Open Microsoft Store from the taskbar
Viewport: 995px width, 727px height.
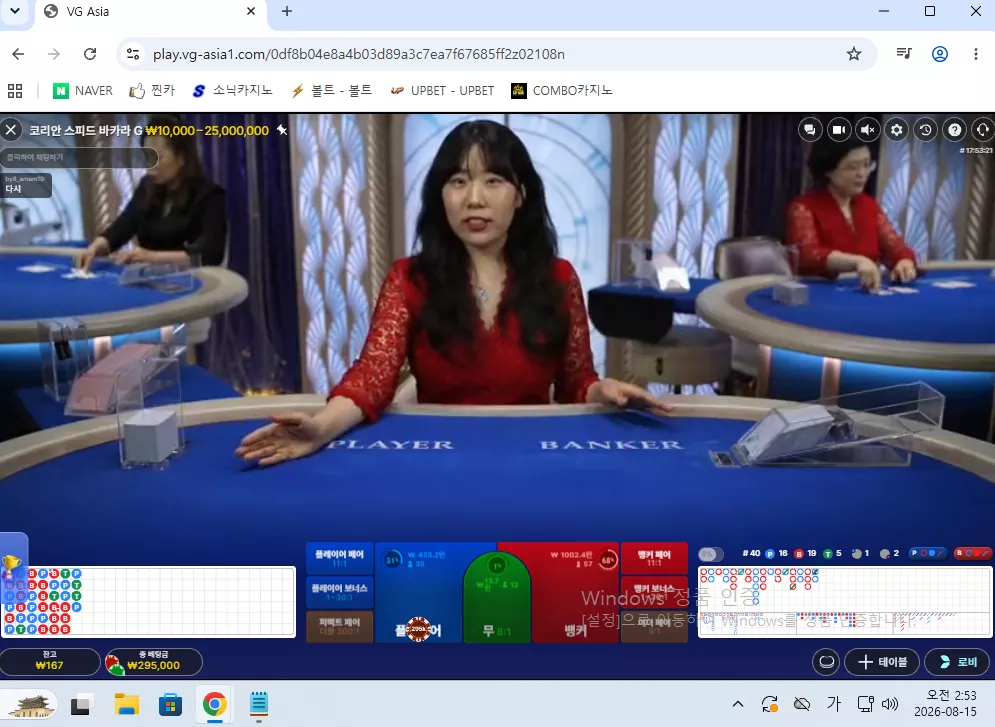point(170,704)
